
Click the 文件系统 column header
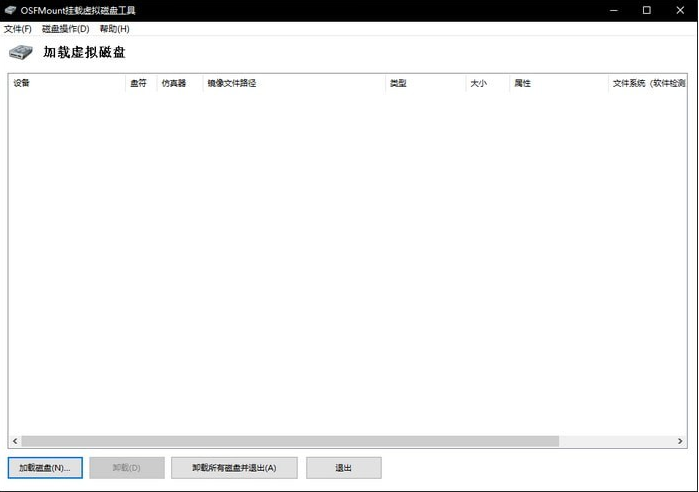(x=647, y=83)
